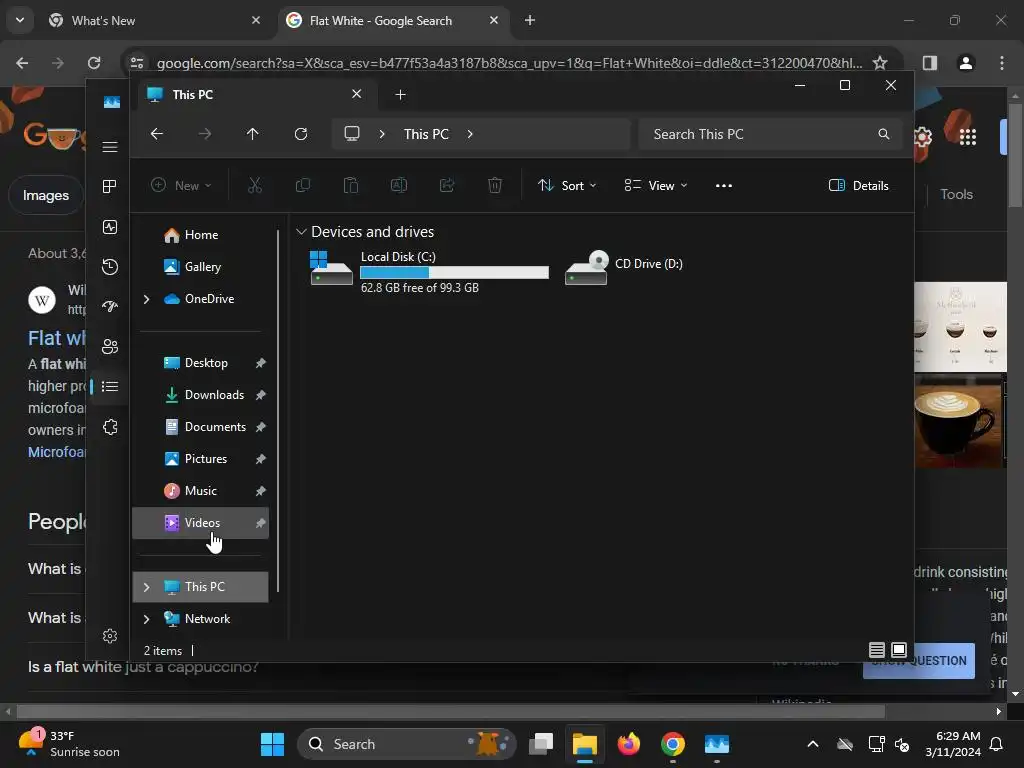Click the Rename icon in Explorer toolbar
The image size is (1024, 768).
point(399,185)
